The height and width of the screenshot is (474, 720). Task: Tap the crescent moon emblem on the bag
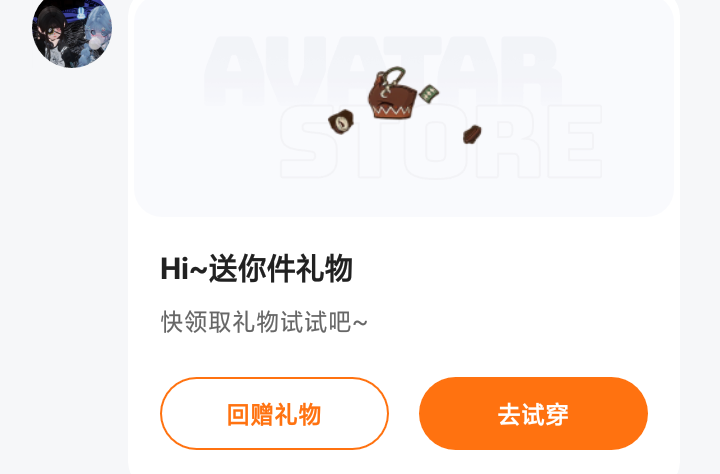click(385, 93)
